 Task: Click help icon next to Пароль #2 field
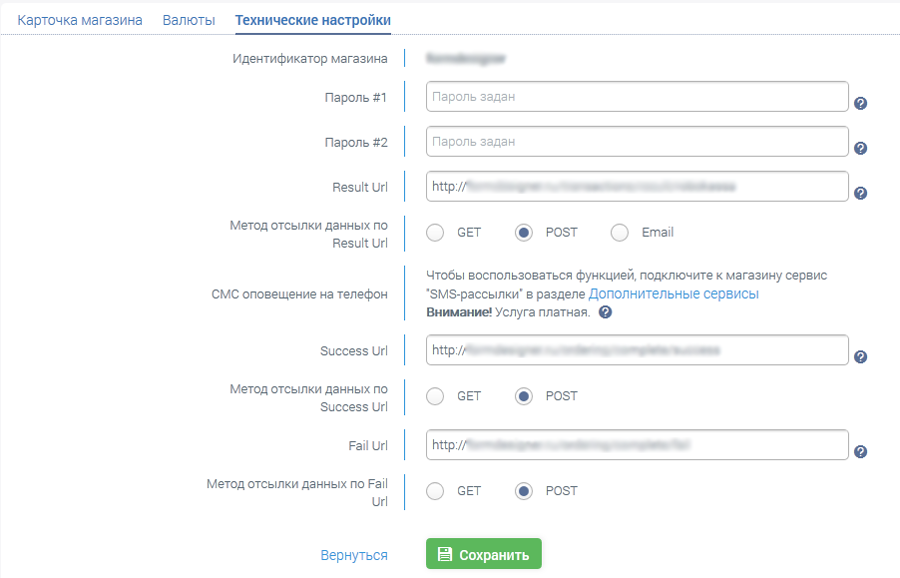point(860,148)
